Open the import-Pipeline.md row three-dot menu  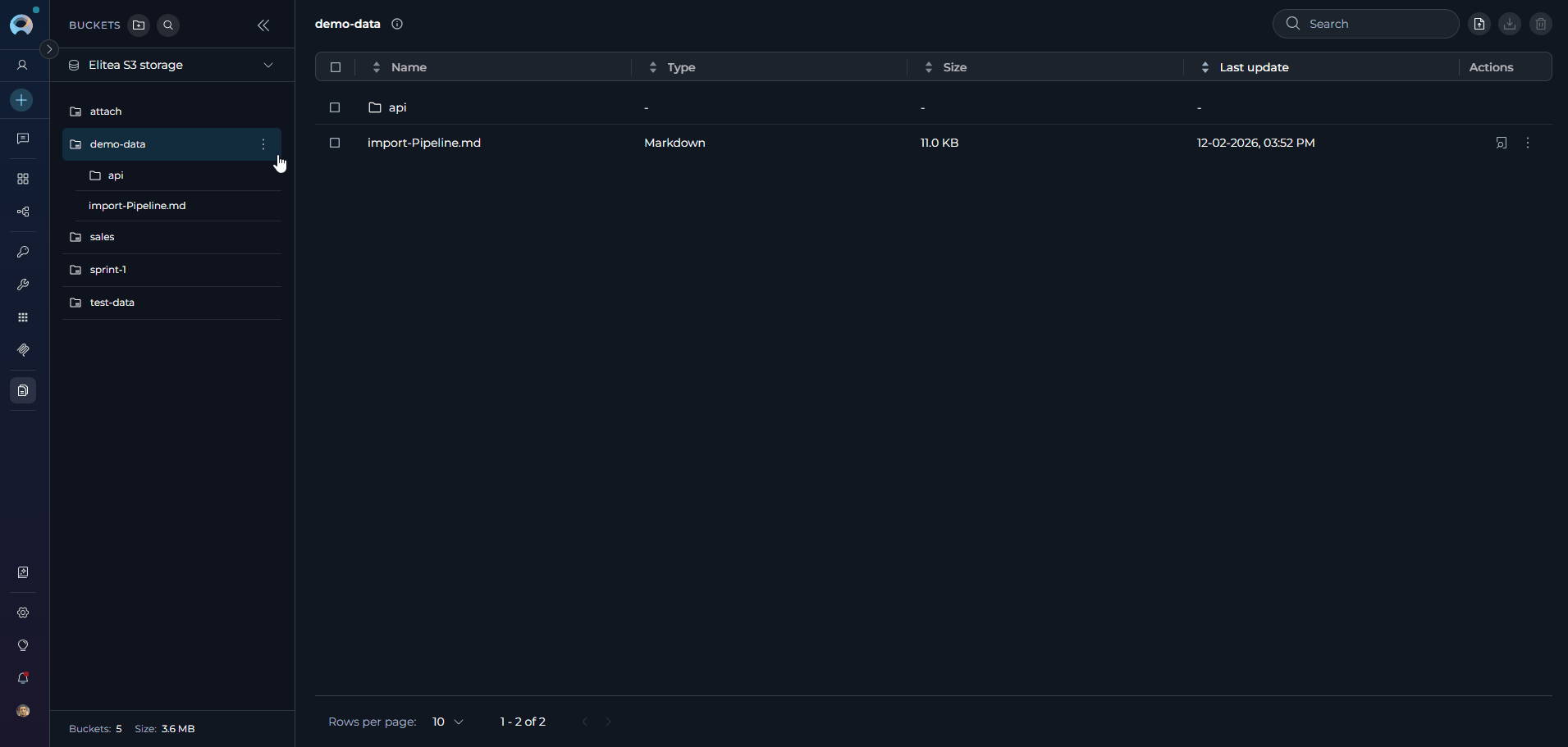click(x=1528, y=143)
